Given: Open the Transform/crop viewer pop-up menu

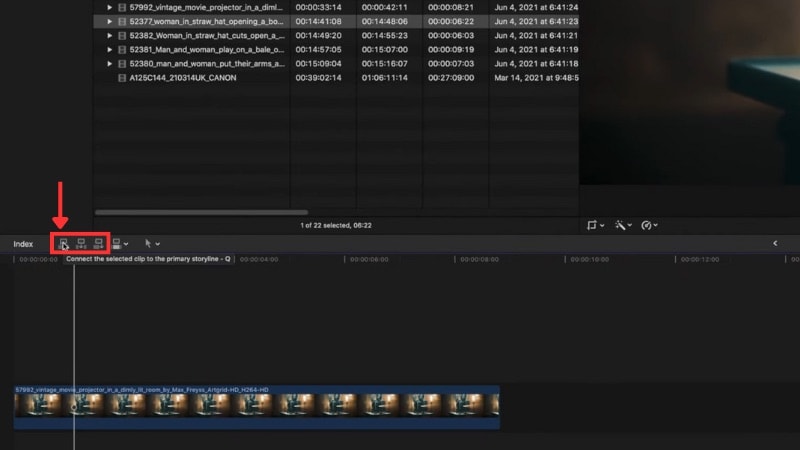Looking at the screenshot, I should (595, 225).
